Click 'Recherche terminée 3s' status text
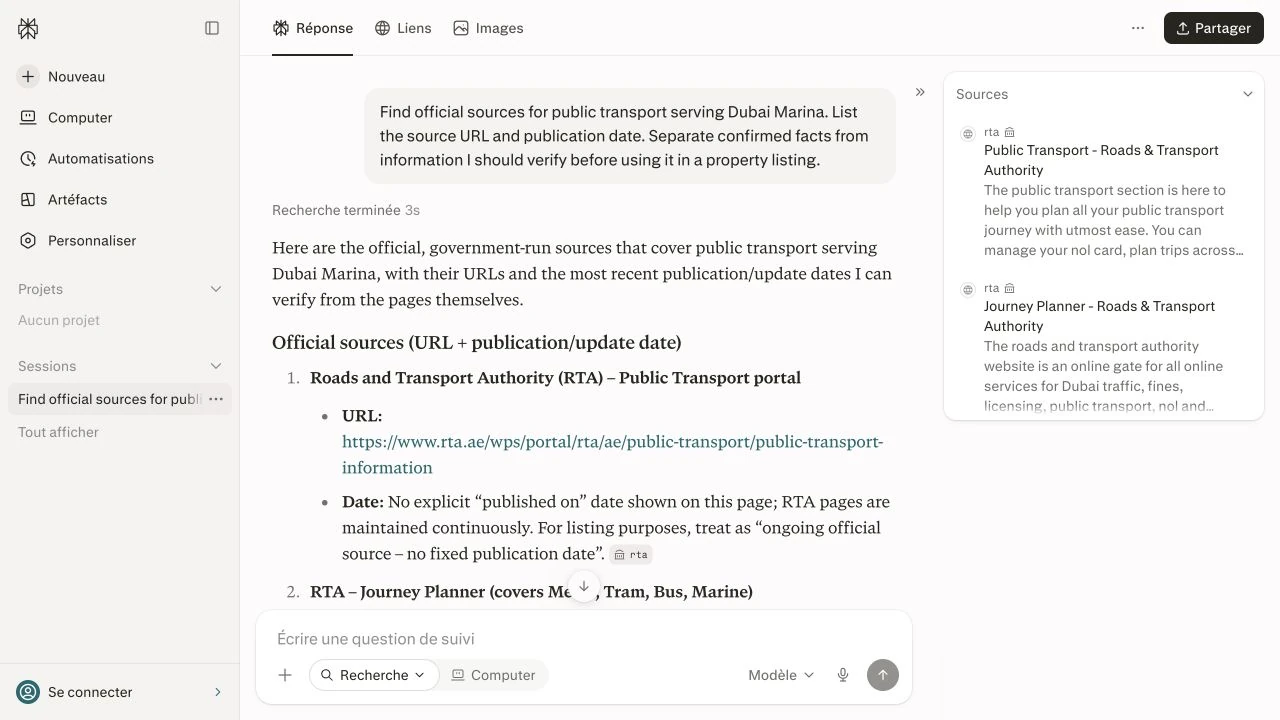Image resolution: width=1280 pixels, height=720 pixels. (346, 210)
